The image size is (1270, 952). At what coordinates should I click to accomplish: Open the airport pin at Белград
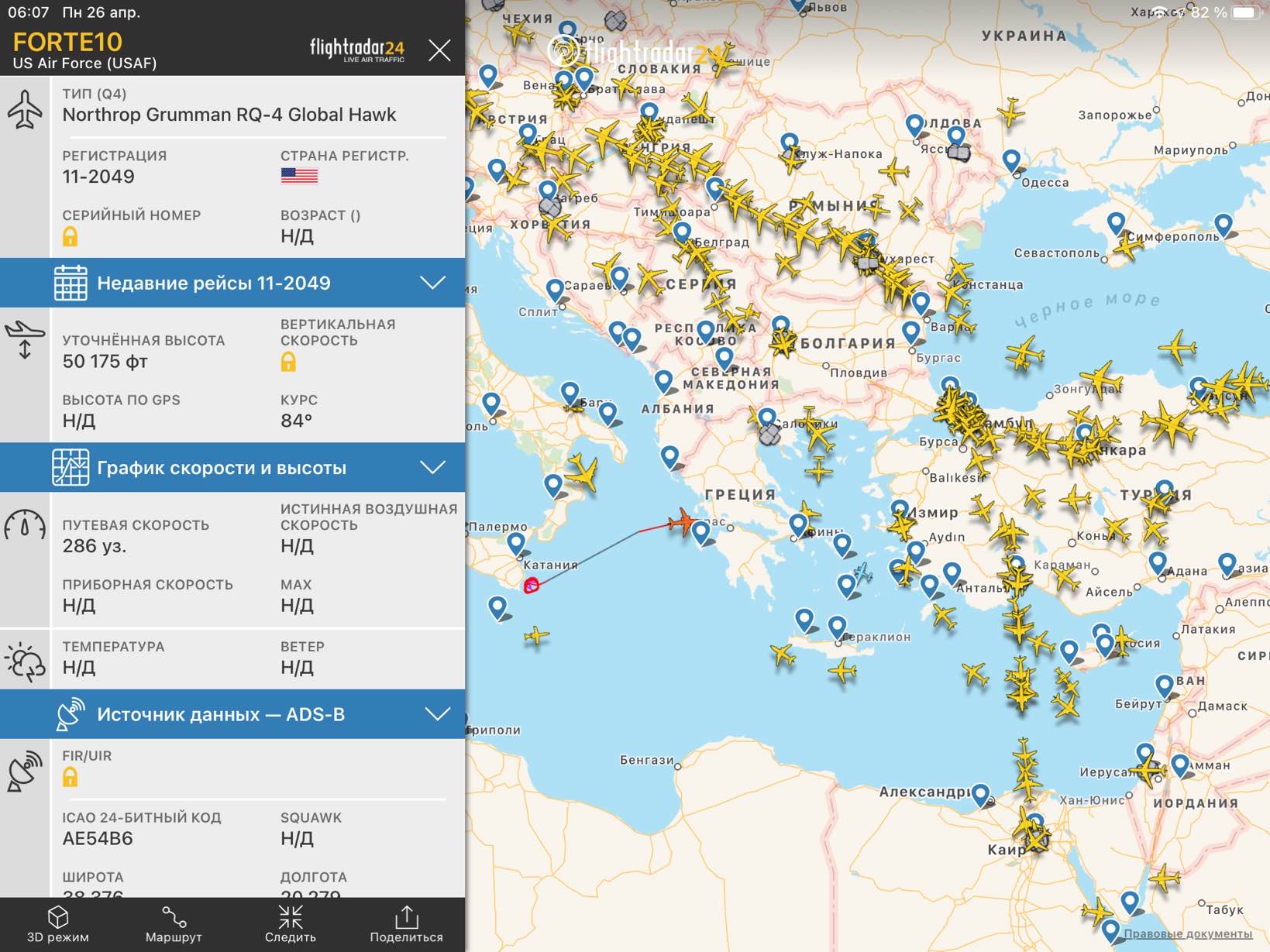(x=683, y=234)
